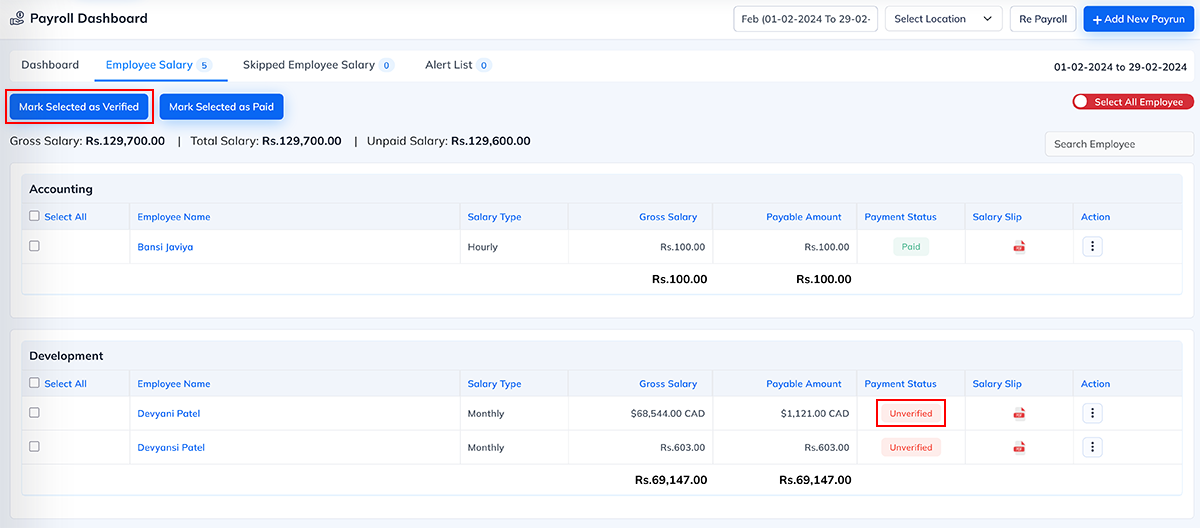
Task: Check the Devyansi Patel row checkbox
Action: [35, 447]
